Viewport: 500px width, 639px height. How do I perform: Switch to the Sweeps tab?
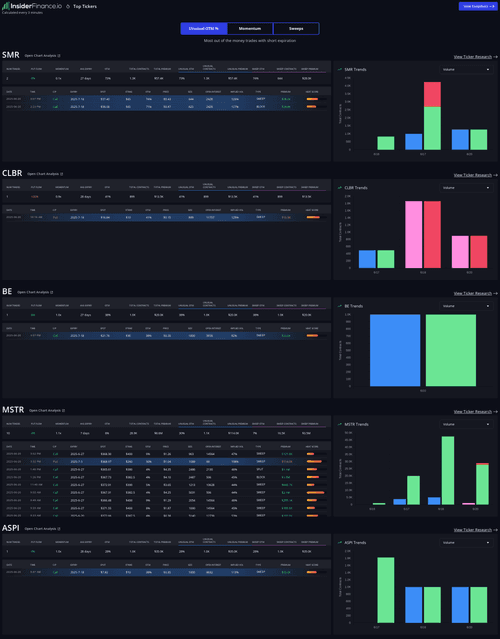pyautogui.click(x=296, y=29)
